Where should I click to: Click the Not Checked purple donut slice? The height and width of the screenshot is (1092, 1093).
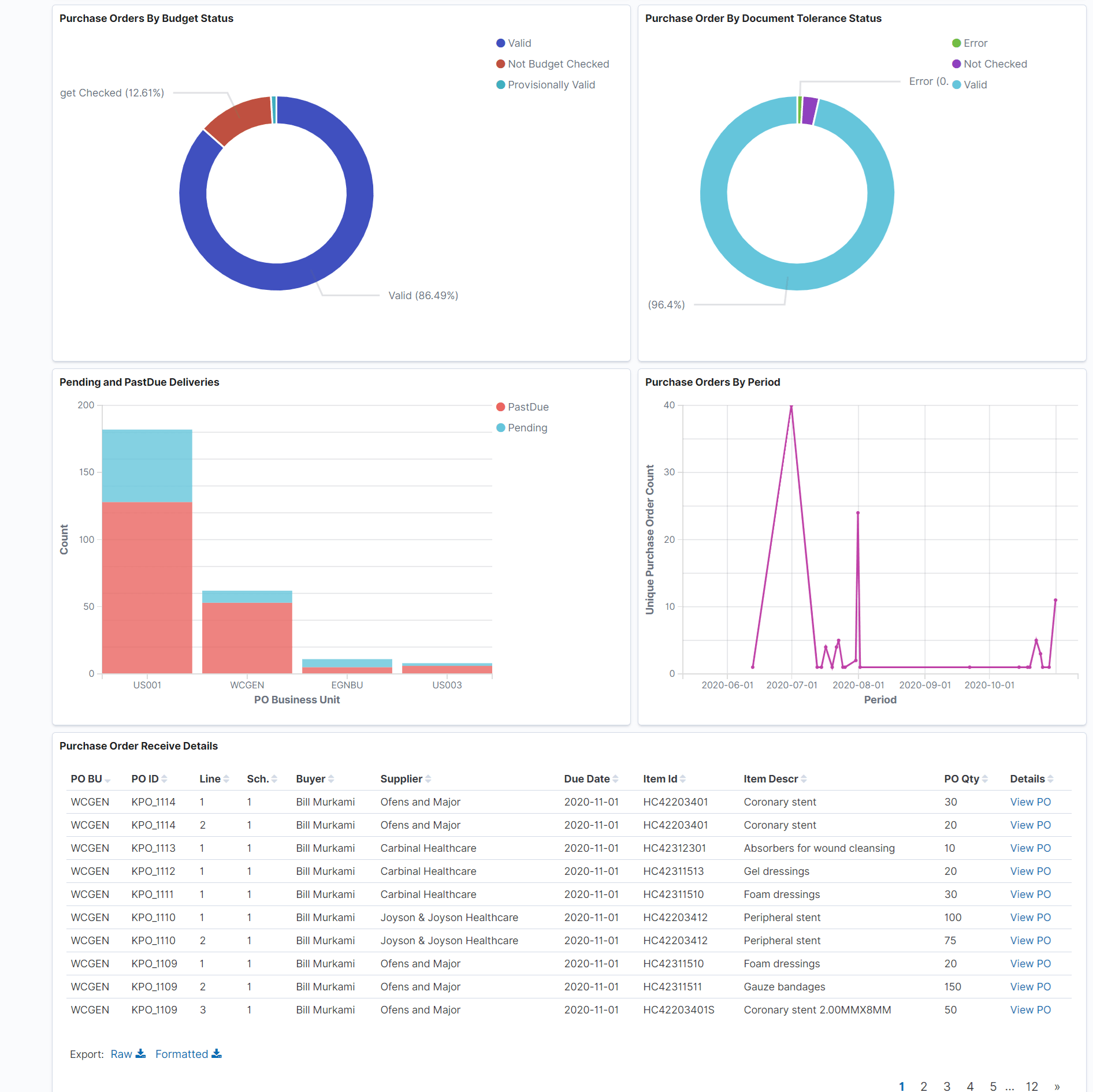pyautogui.click(x=810, y=110)
